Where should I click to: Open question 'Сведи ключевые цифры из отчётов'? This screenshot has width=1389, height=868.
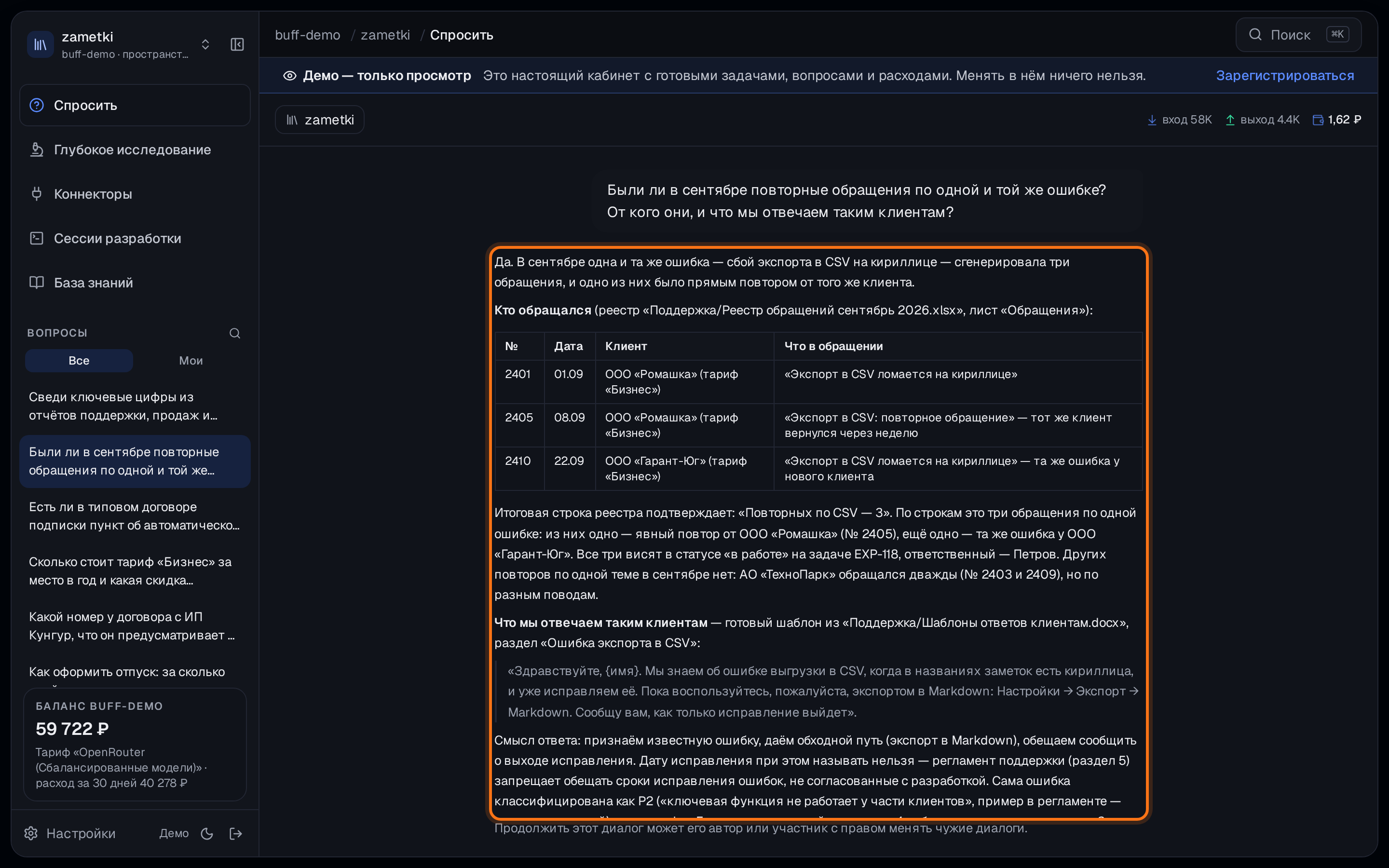tap(135, 406)
